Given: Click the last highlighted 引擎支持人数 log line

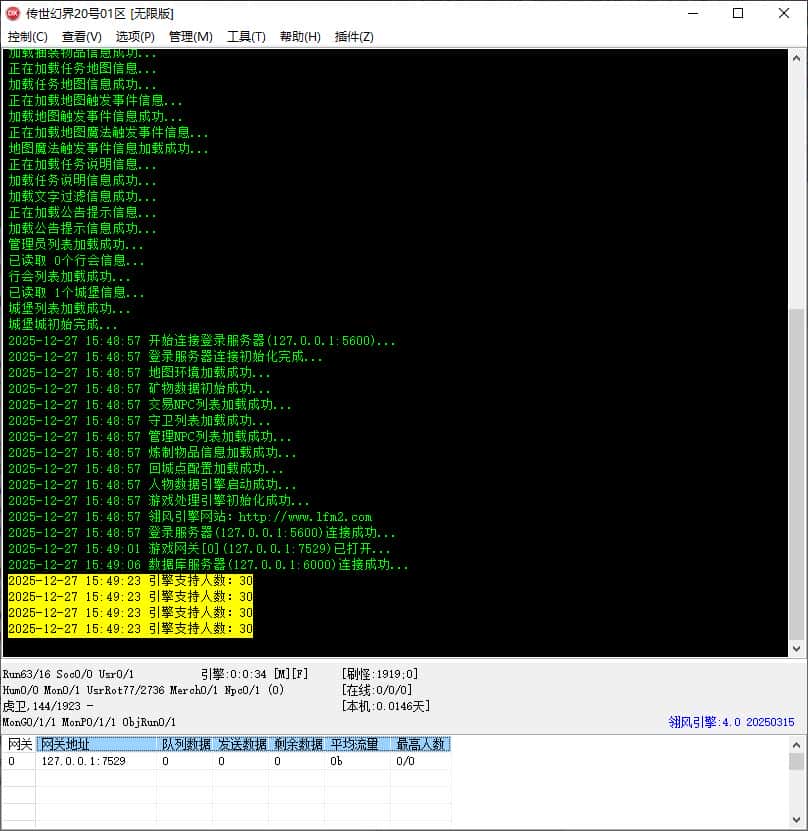Looking at the screenshot, I should point(130,629).
